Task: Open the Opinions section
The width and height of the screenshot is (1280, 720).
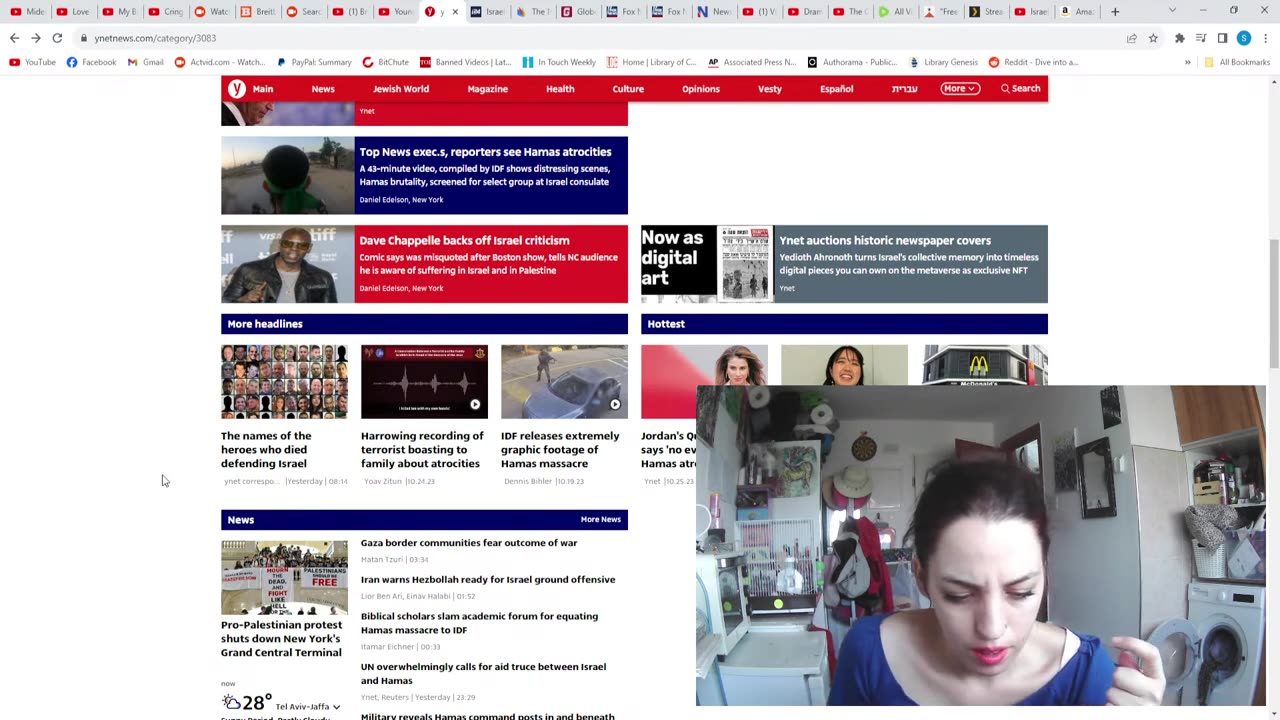Action: tap(701, 89)
